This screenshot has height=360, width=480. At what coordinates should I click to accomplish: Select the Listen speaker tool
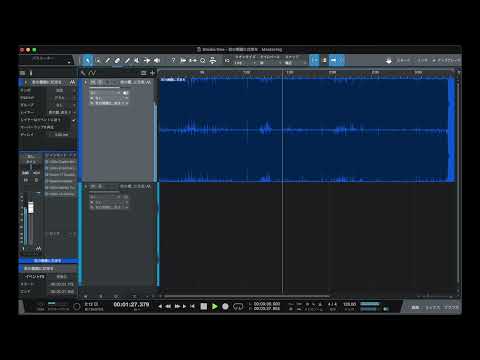click(x=157, y=60)
